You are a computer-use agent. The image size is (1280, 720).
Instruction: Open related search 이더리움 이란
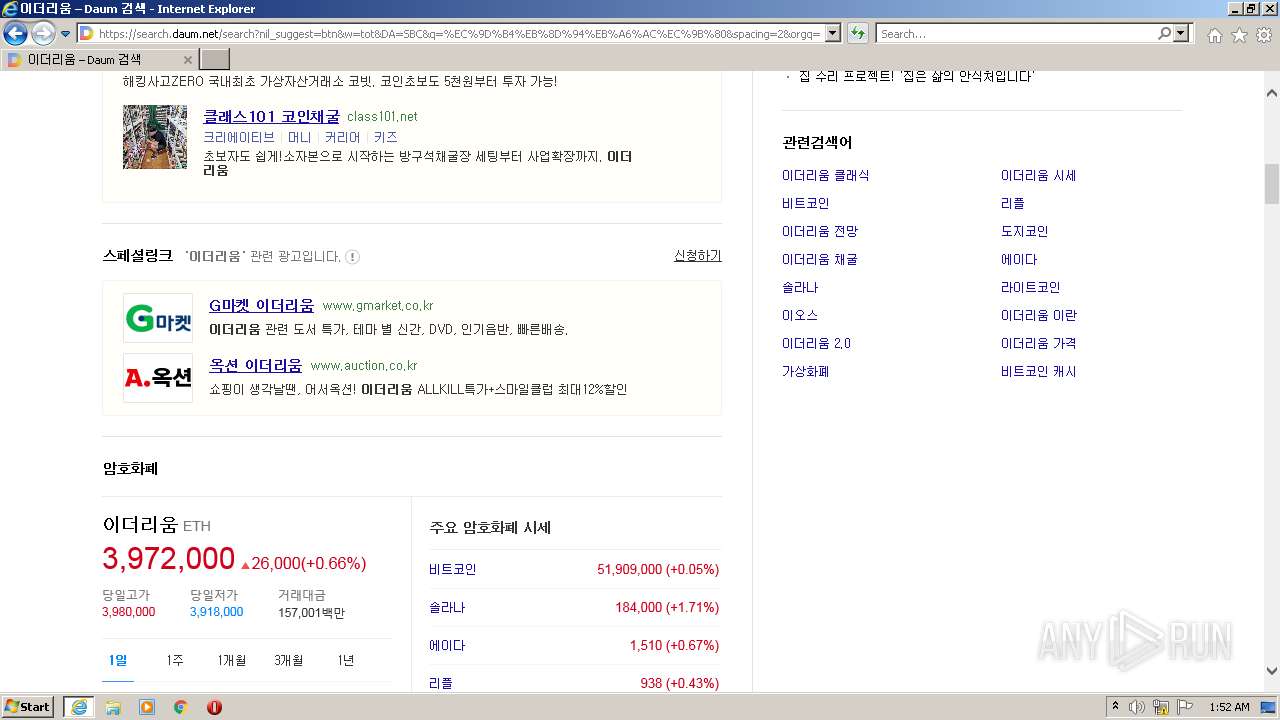(x=1038, y=315)
